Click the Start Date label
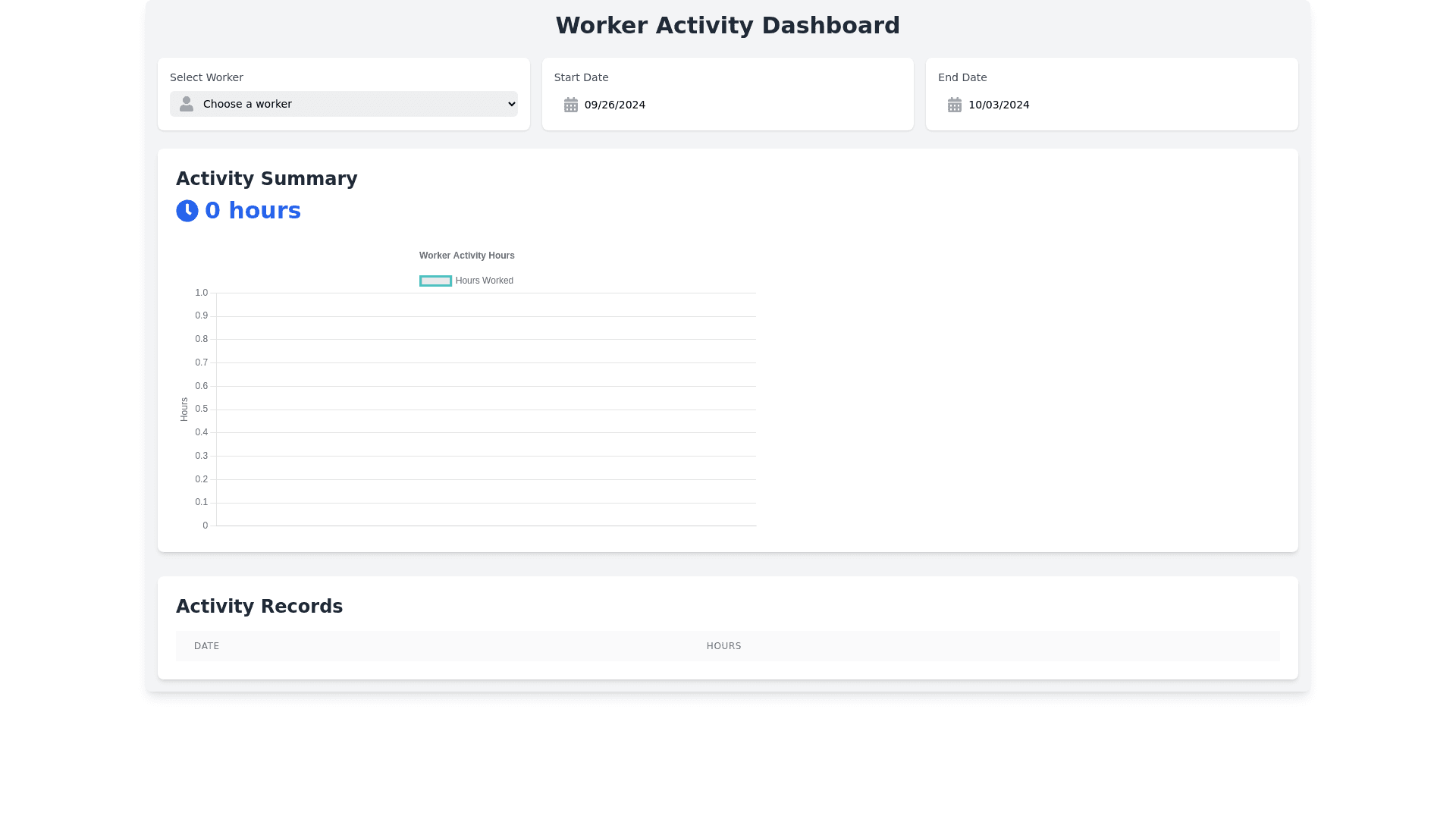The height and width of the screenshot is (819, 1456). pos(581,77)
